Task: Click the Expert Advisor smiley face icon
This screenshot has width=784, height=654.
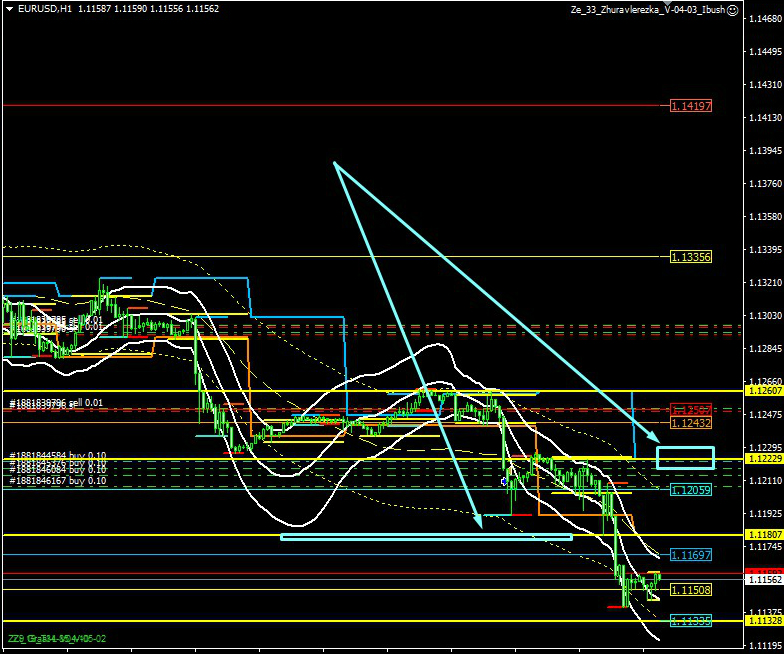Action: (x=733, y=9)
